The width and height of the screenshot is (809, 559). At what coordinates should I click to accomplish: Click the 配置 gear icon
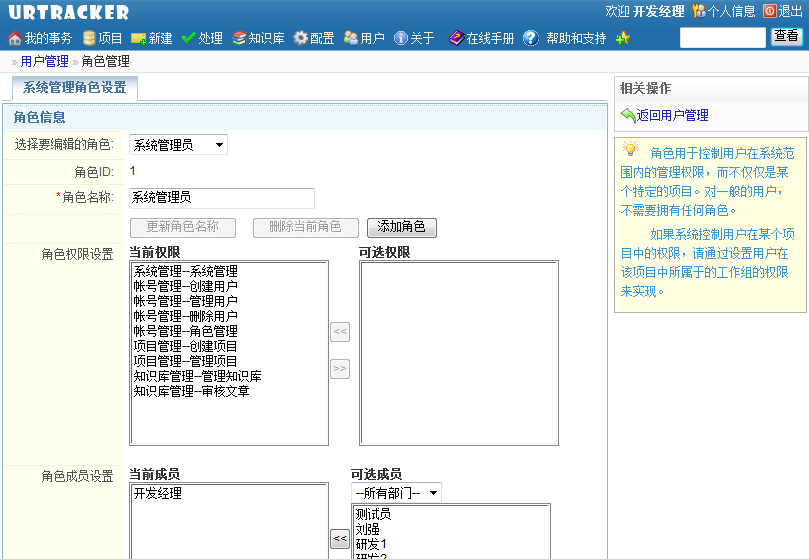tap(300, 38)
